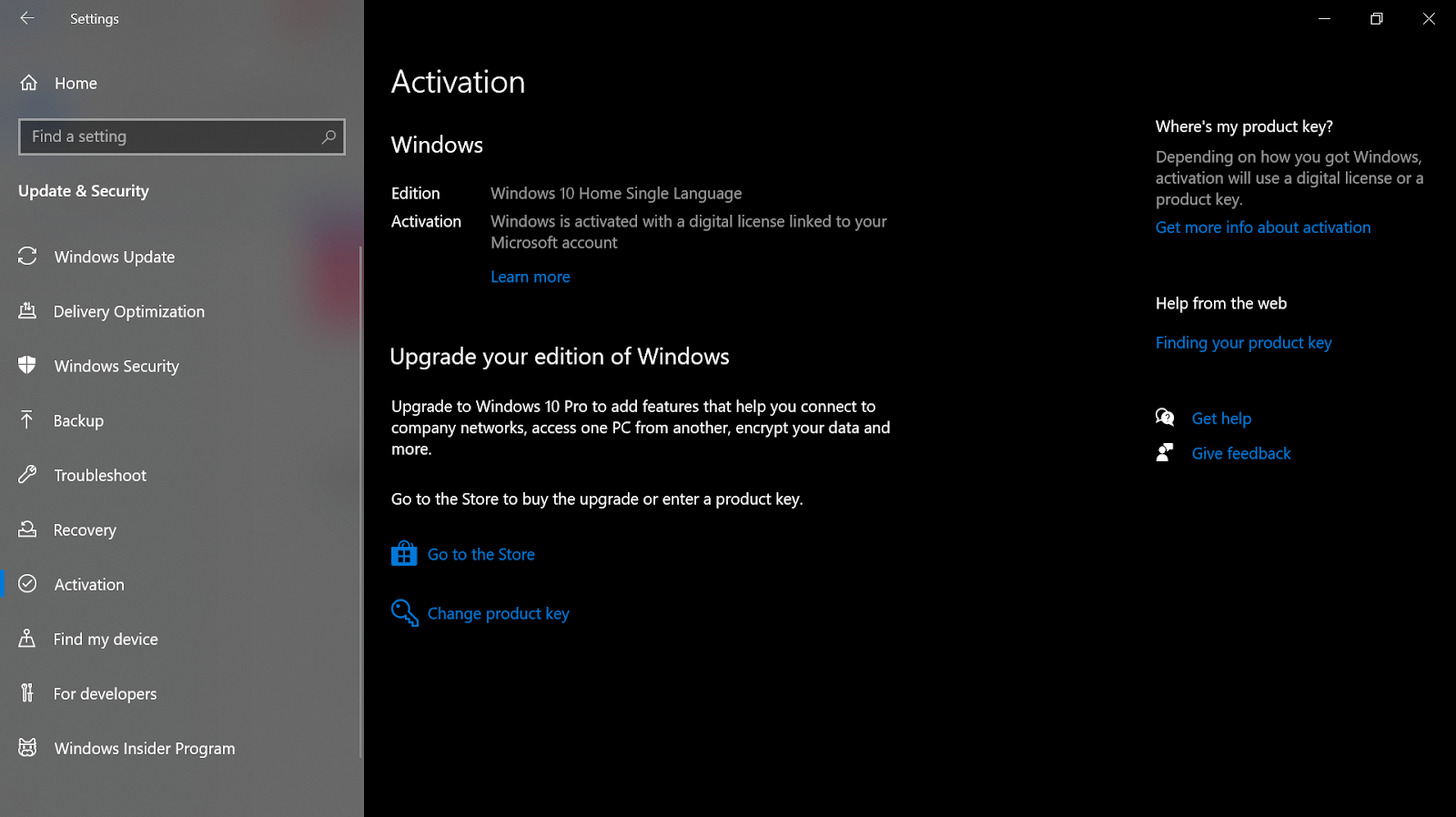Click the Delivery Optimization icon
1456x817 pixels.
tap(27, 311)
